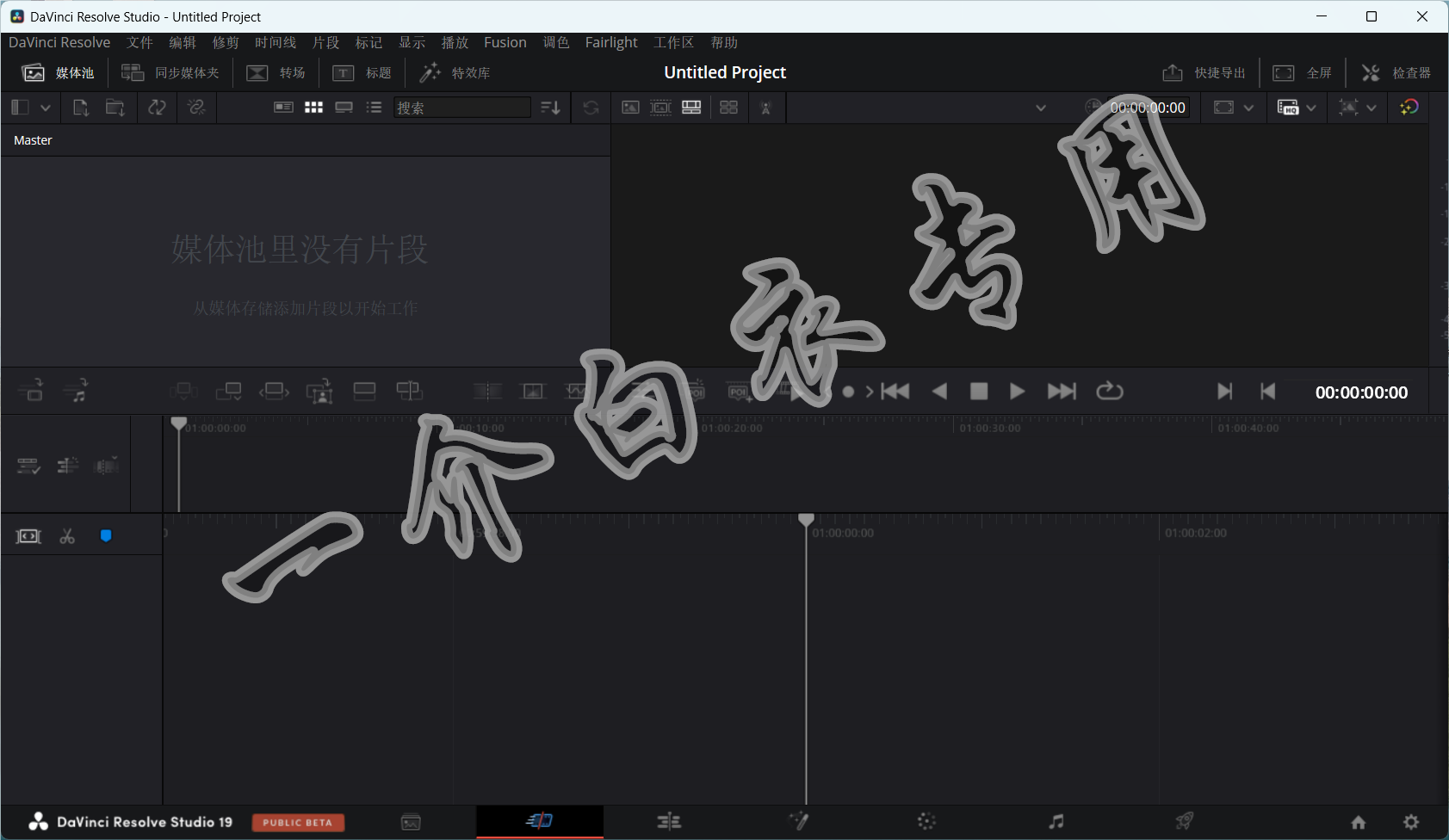Open the timeline resolution dropdown arrow
Image resolution: width=1449 pixels, height=840 pixels.
click(1248, 108)
